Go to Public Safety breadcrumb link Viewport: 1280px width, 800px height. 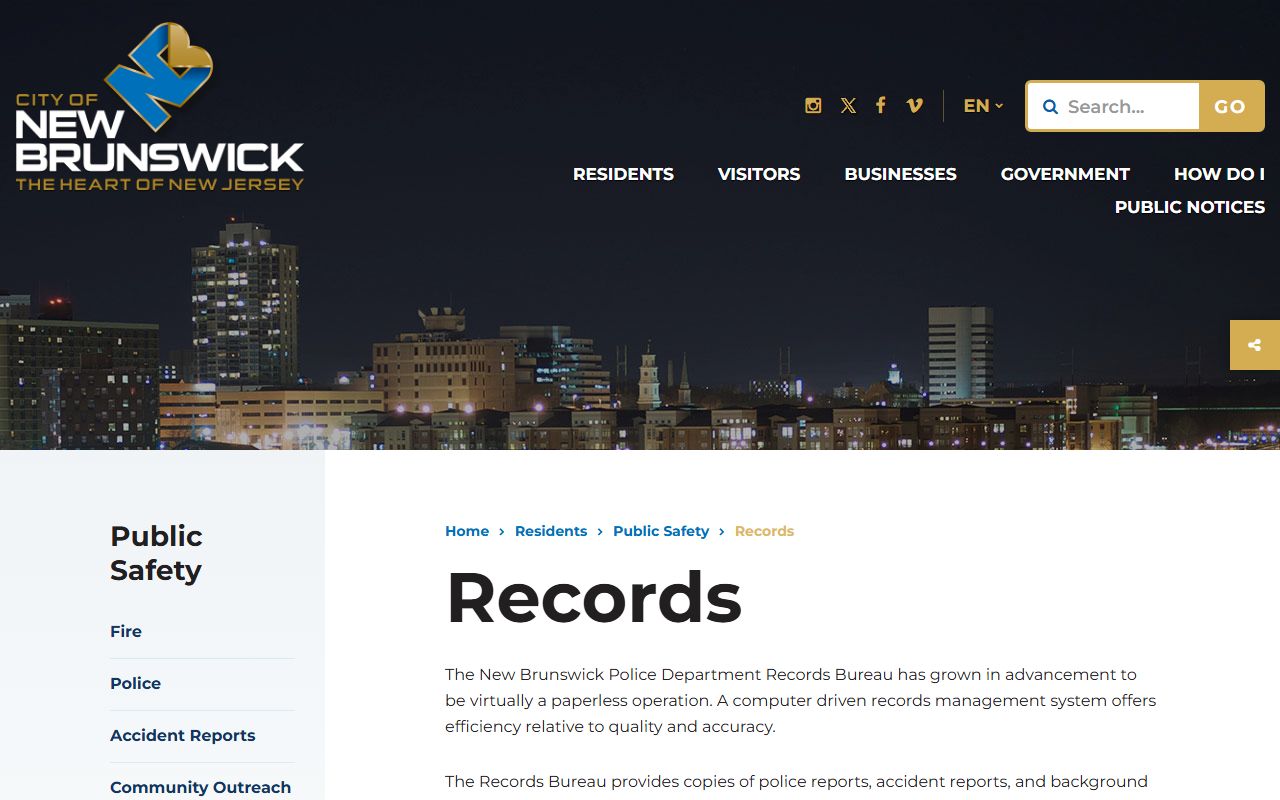tap(661, 531)
